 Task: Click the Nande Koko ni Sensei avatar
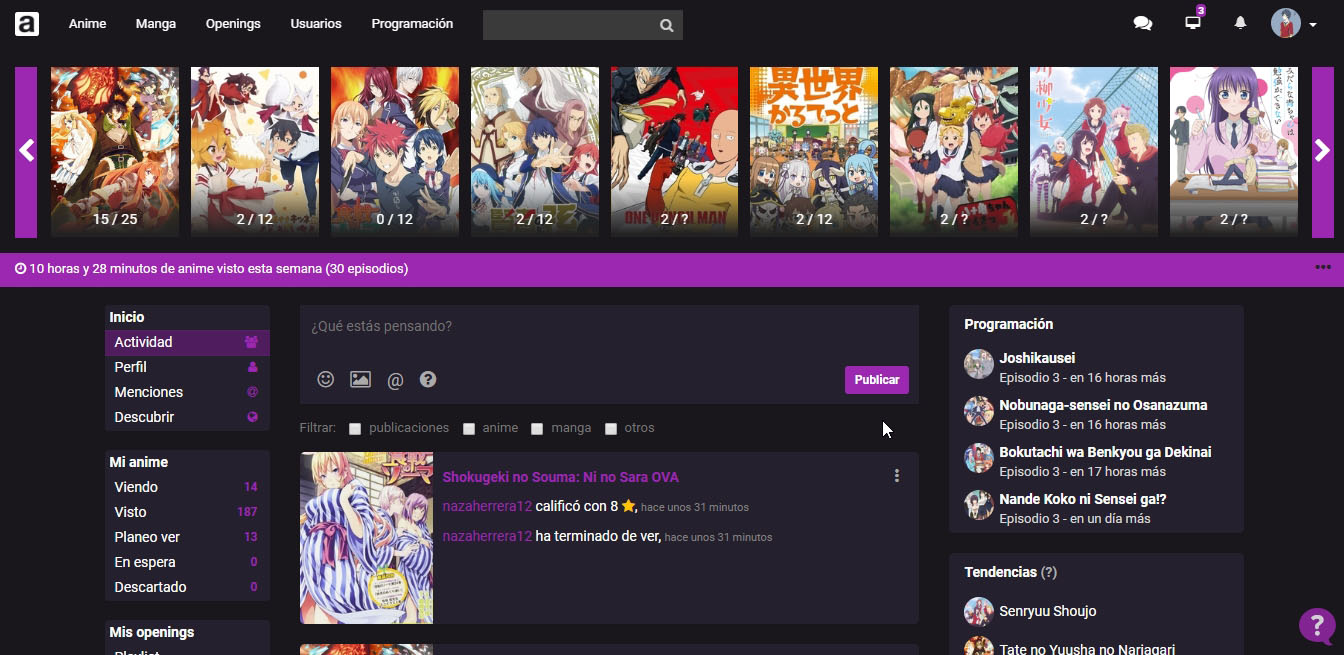click(x=978, y=505)
